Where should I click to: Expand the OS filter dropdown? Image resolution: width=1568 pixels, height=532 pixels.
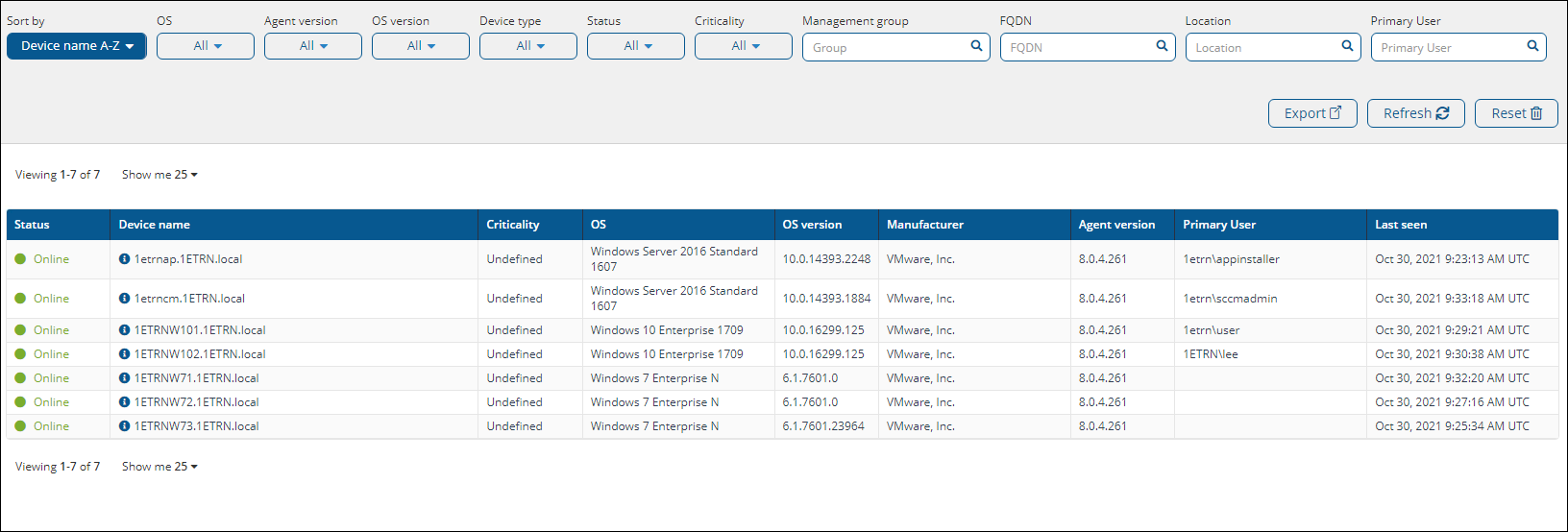point(206,46)
